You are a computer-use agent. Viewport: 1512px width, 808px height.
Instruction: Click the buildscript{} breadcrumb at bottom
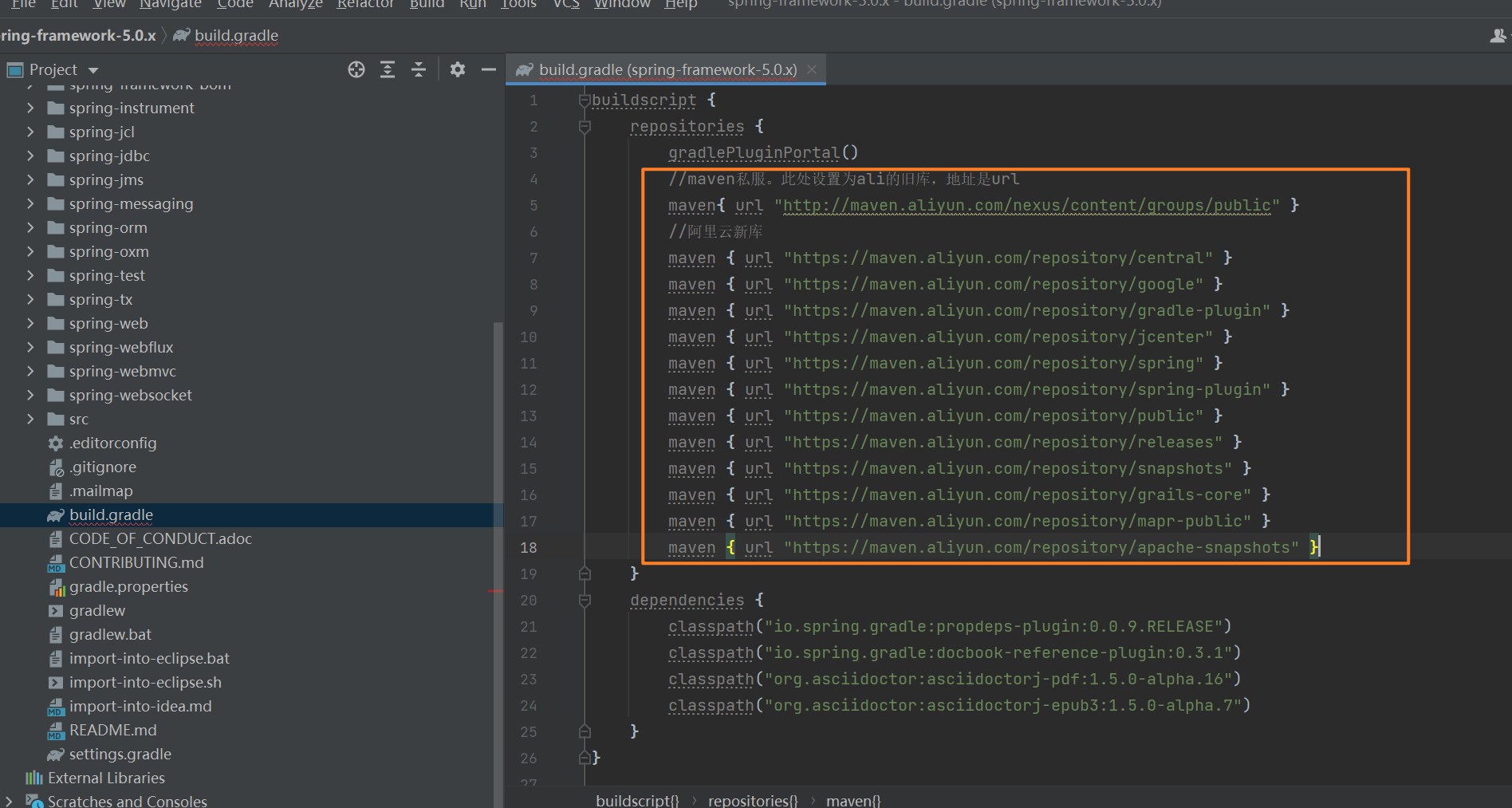[637, 800]
